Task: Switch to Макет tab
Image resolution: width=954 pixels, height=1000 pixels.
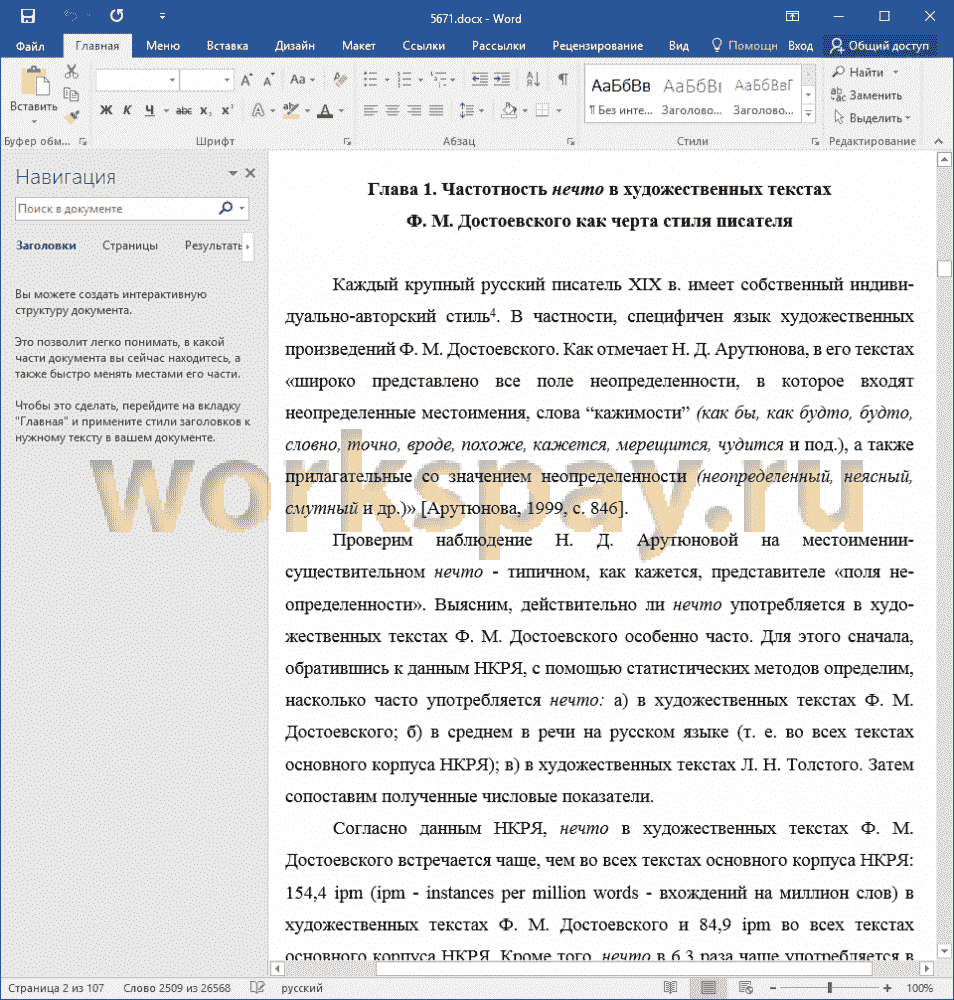Action: pyautogui.click(x=358, y=46)
